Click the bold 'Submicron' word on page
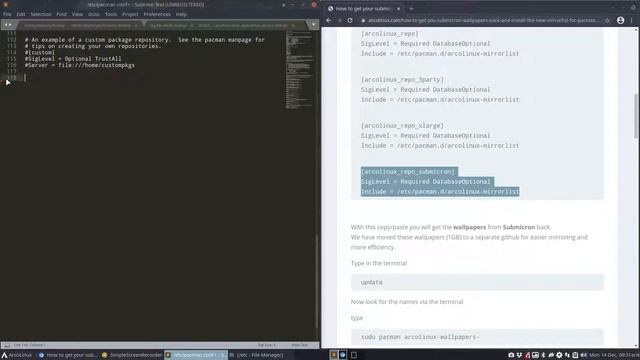Screen dimensions: 640x360 [x=519, y=227]
